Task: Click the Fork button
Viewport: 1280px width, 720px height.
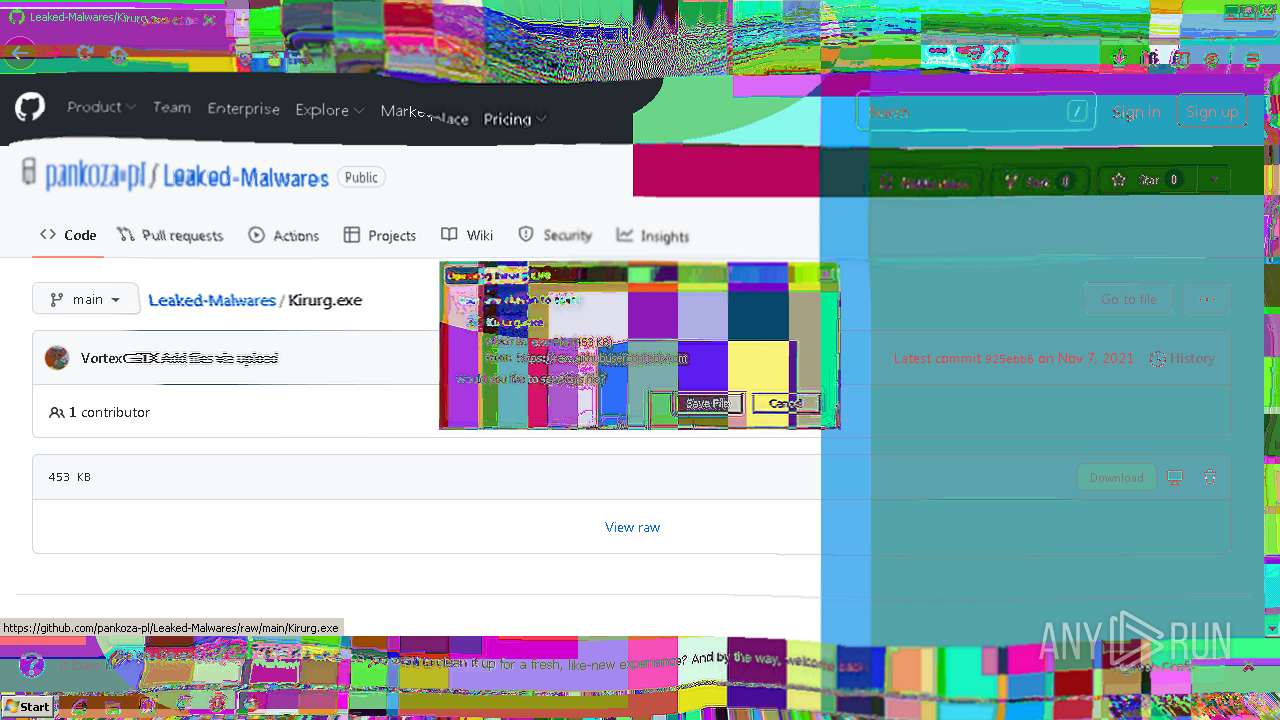Action: click(x=1039, y=181)
